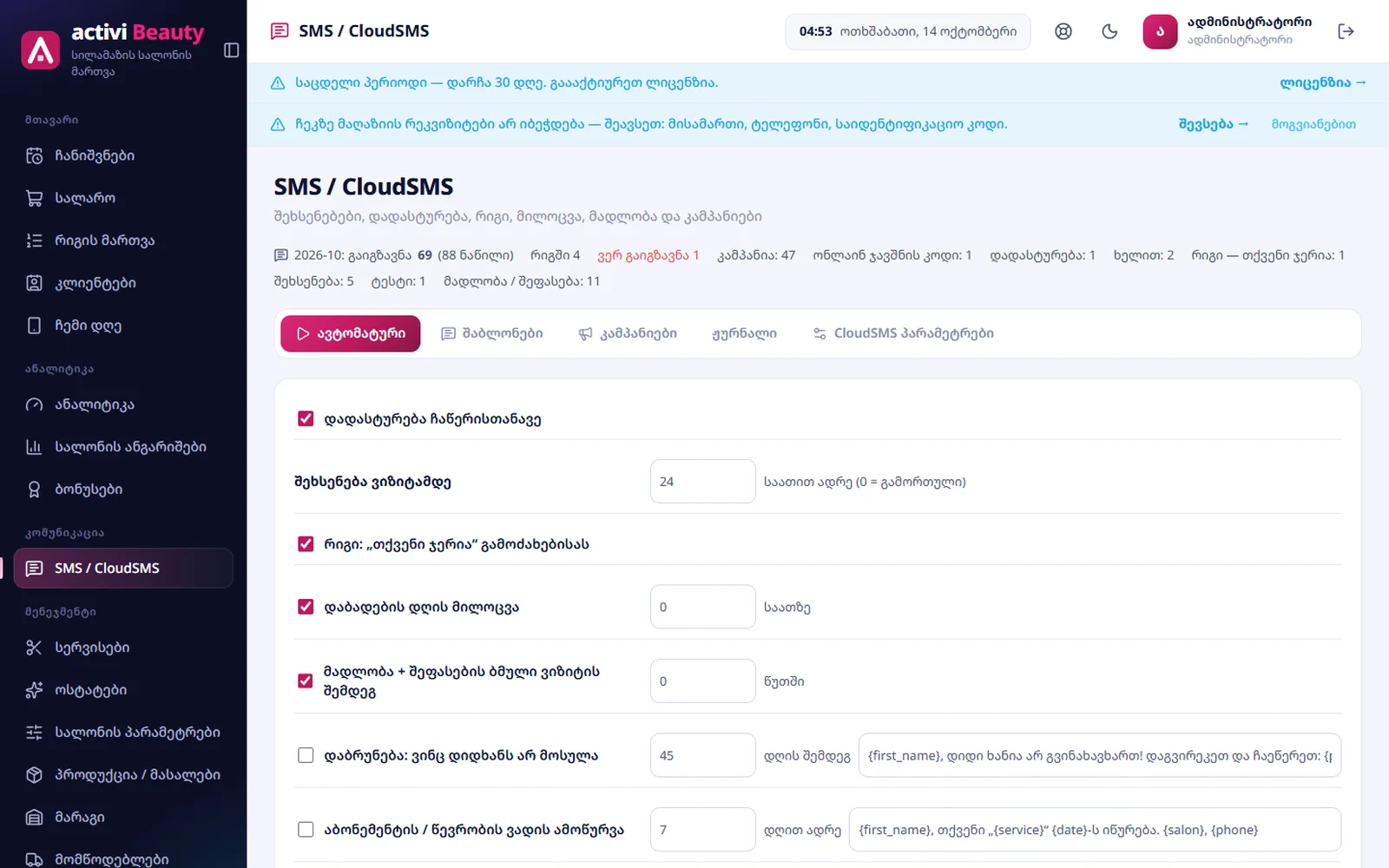Screen dimensions: 1389x868
Task: Enable დაბრუნება: ვინც დიდხანს არ მოსულა checkbox
Action: [x=306, y=755]
